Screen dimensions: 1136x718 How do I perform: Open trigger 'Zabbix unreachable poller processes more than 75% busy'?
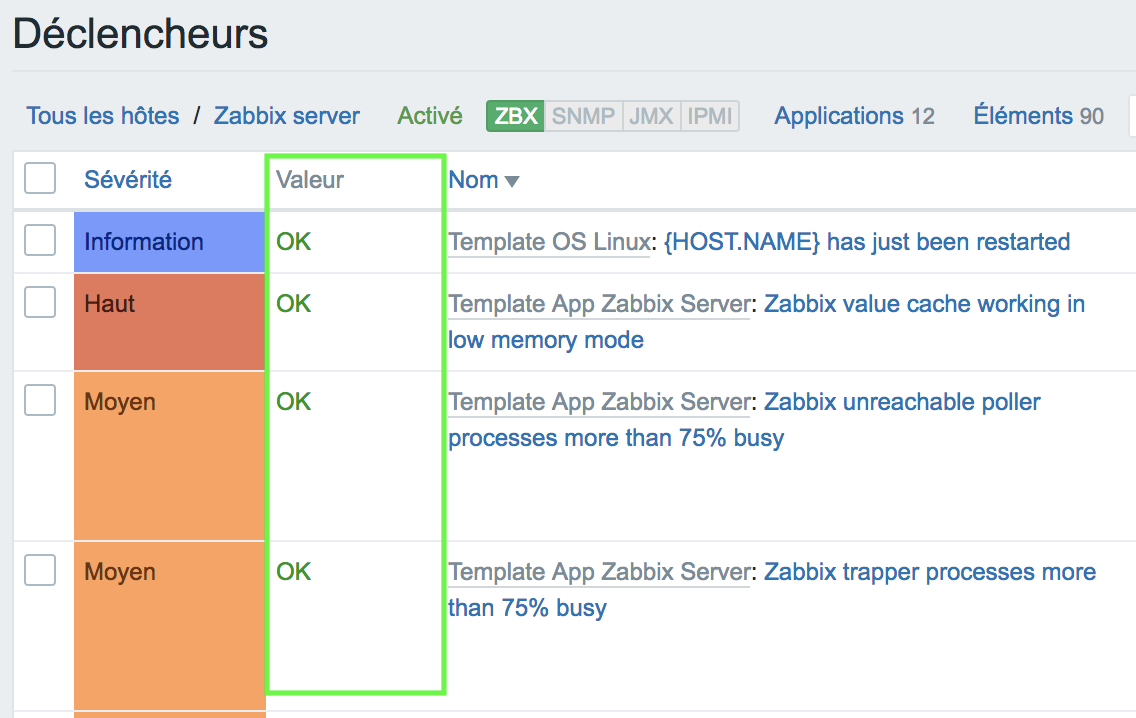pyautogui.click(x=744, y=419)
